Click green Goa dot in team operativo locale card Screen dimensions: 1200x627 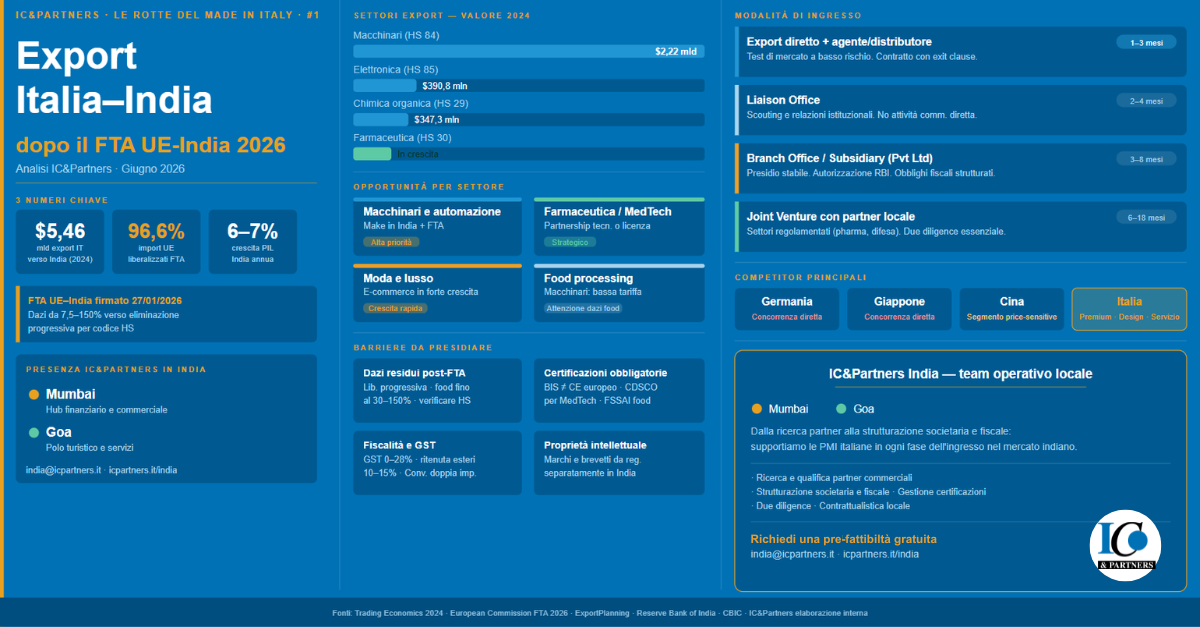tap(841, 408)
